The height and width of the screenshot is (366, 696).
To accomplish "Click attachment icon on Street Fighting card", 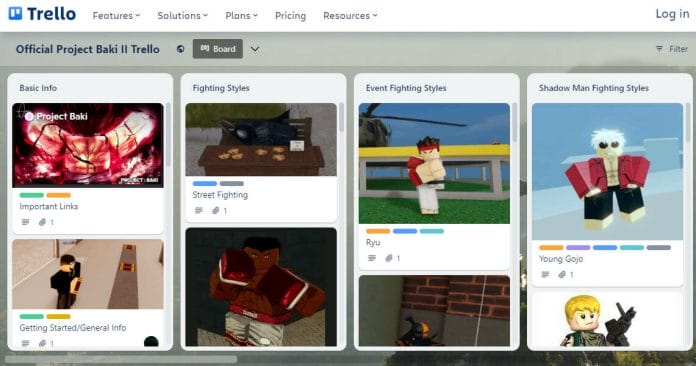I will pos(215,210).
